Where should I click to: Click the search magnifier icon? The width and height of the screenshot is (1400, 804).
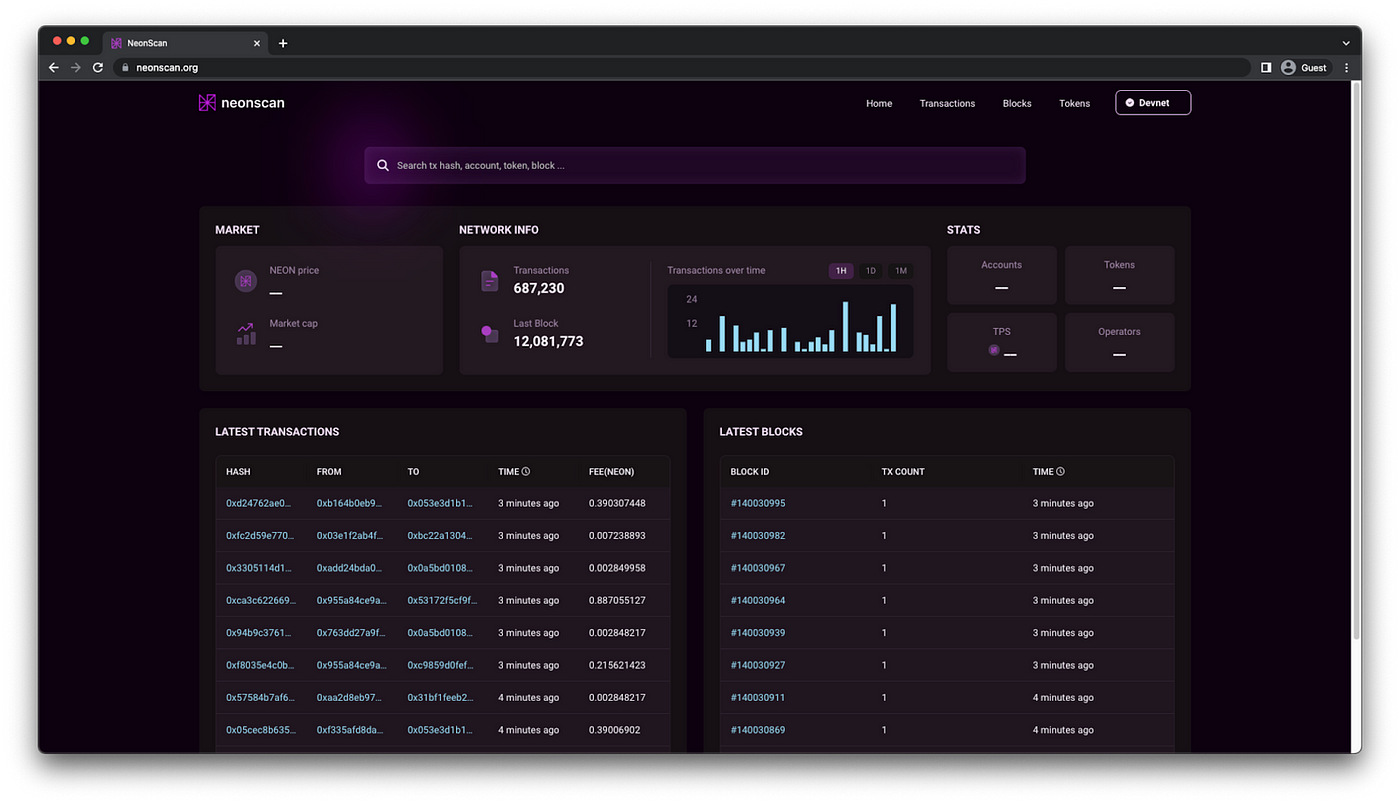[x=383, y=165]
